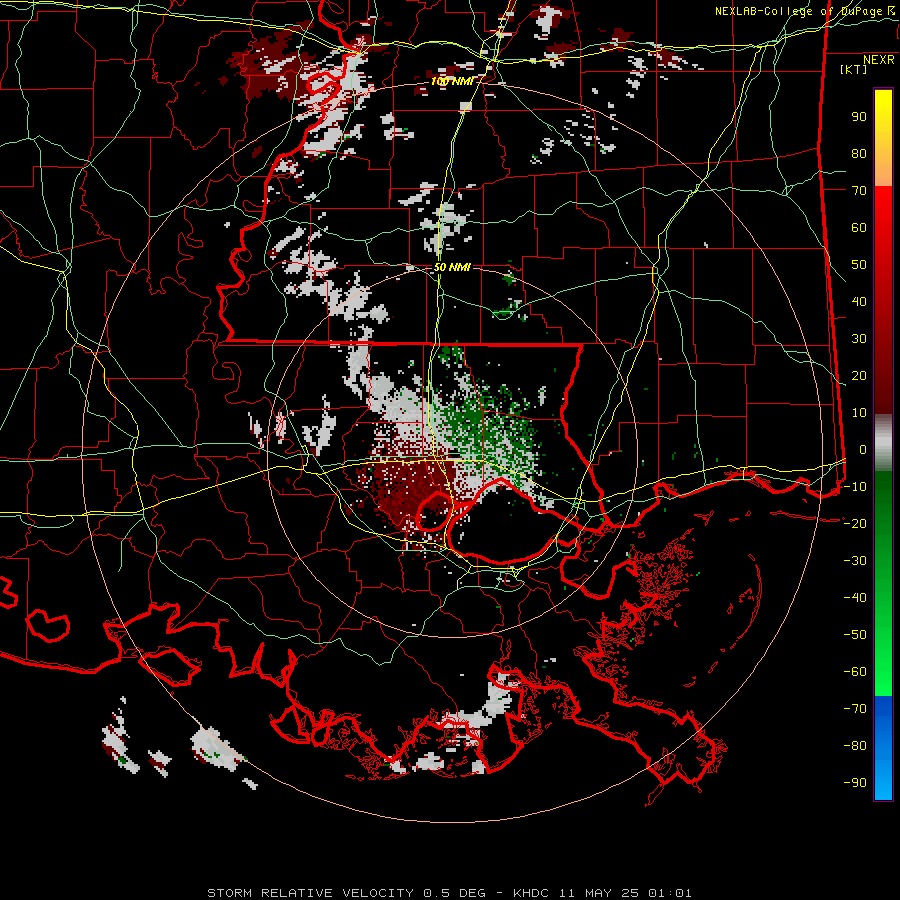Select the 10 value on velocity scale
This screenshot has height=900, width=900.
[859, 413]
